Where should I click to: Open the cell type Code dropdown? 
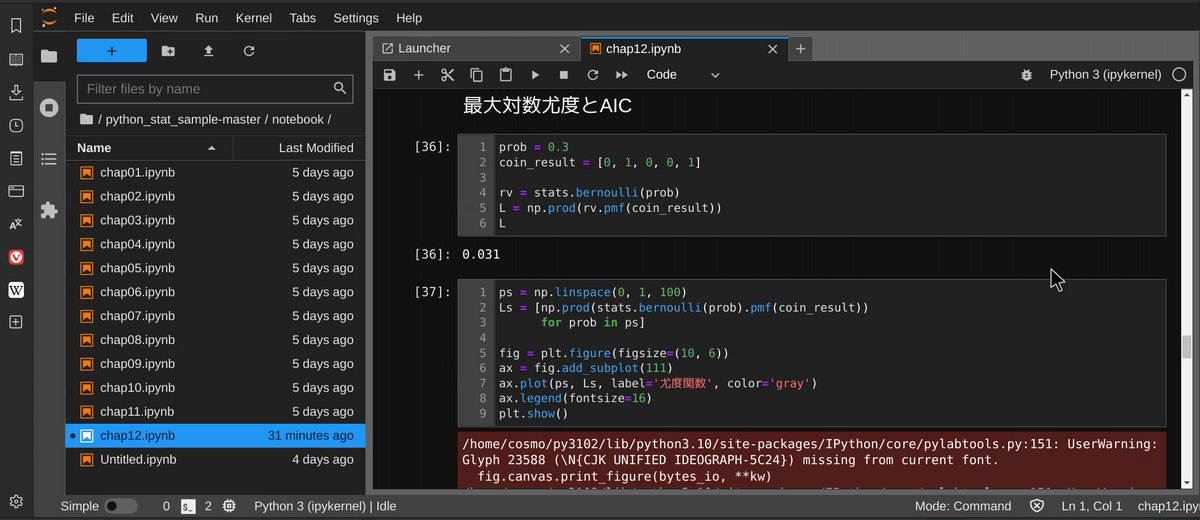pyautogui.click(x=684, y=75)
